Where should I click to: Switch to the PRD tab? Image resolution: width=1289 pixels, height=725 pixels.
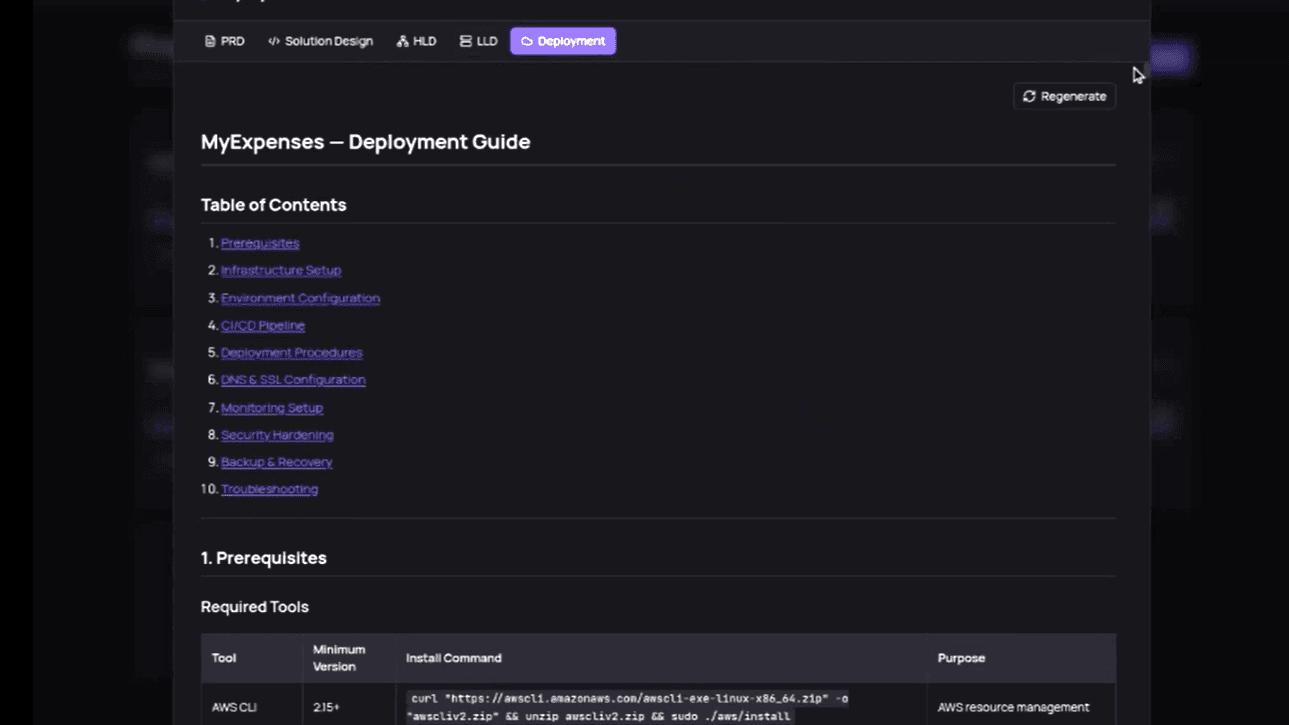point(224,41)
